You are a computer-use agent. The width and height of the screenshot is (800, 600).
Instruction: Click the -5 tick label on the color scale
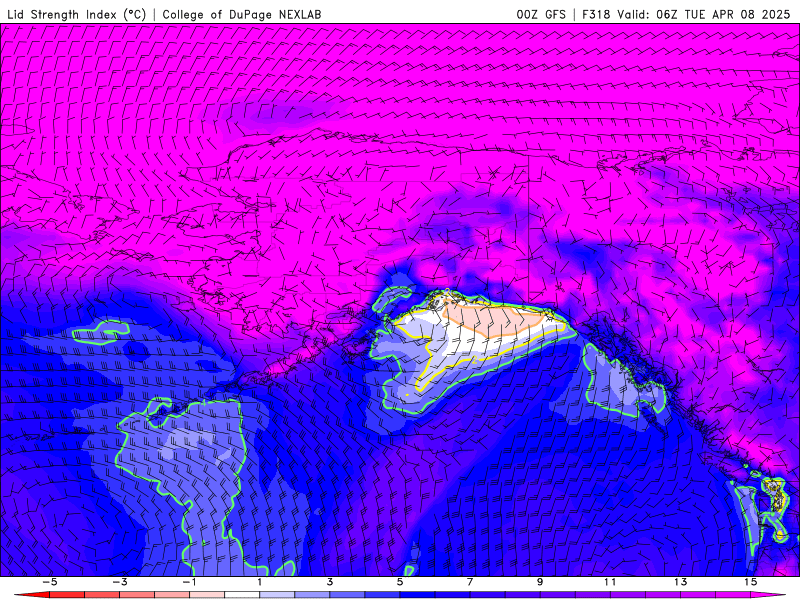point(49,582)
